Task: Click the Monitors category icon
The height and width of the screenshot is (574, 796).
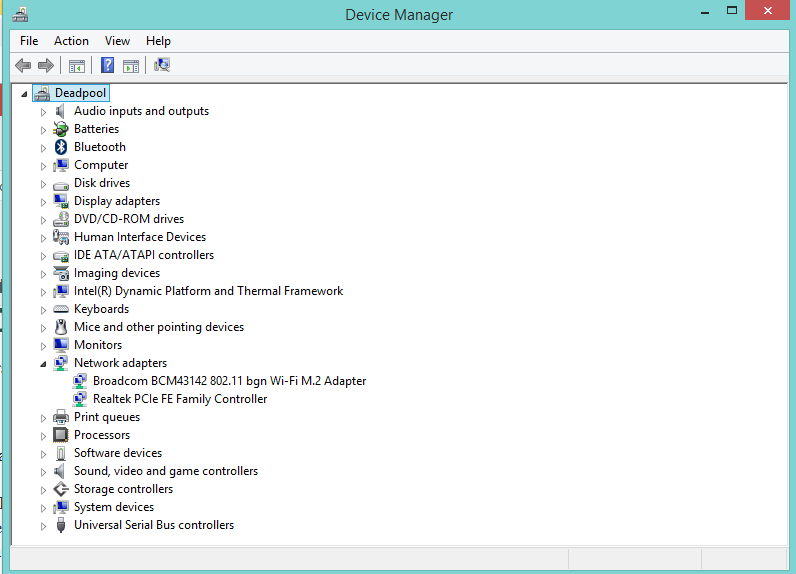Action: [x=61, y=345]
